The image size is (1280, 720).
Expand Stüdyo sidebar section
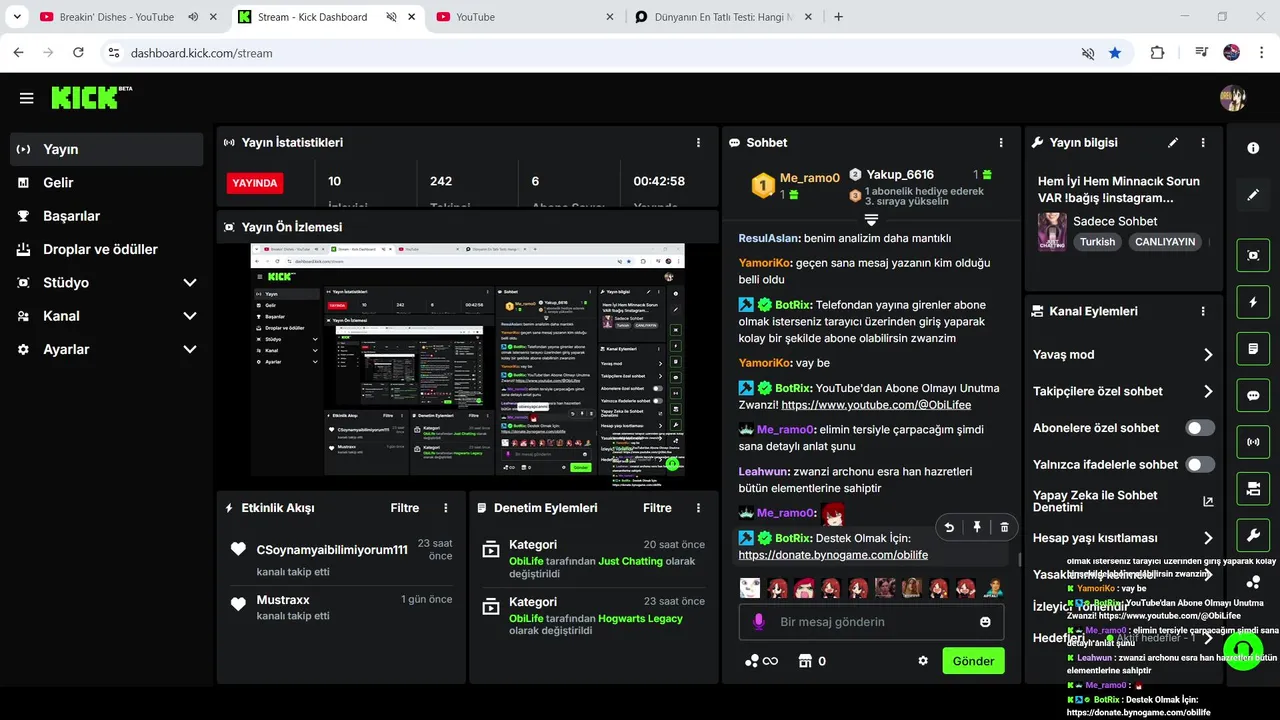point(190,283)
